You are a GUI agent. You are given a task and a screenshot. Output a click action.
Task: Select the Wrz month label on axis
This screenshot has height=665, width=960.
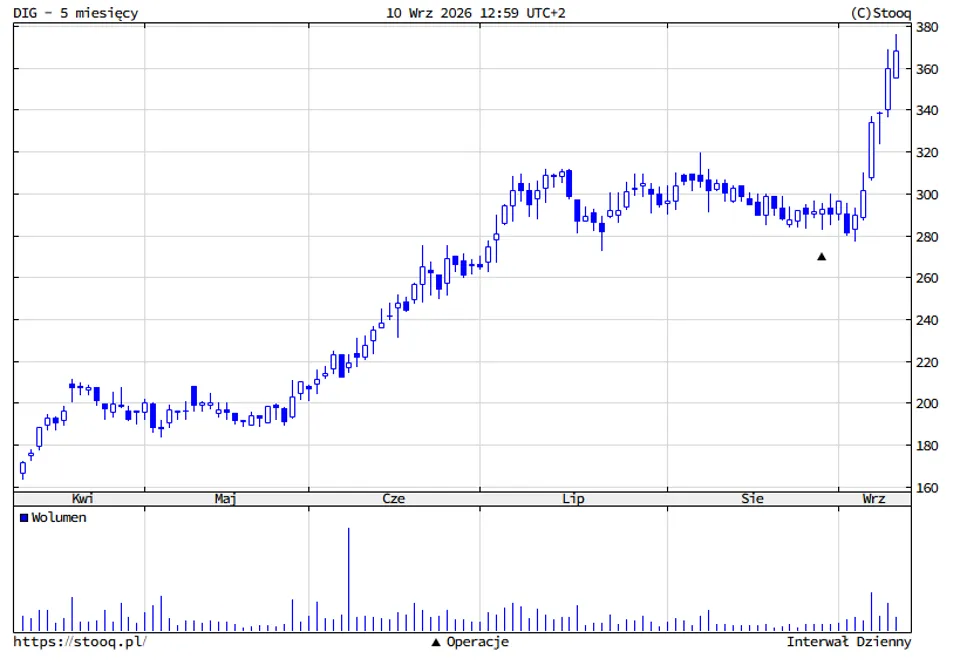coord(874,498)
